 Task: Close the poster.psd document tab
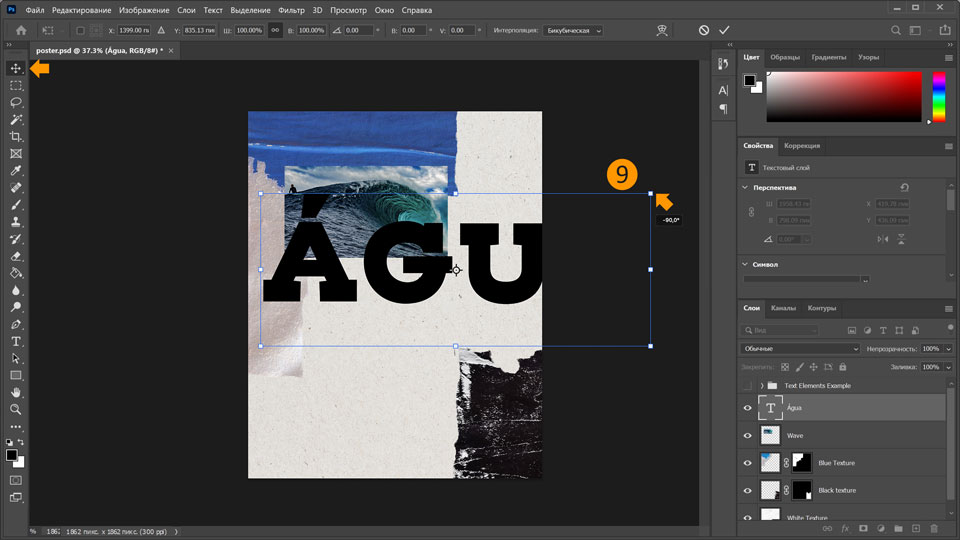tap(171, 51)
